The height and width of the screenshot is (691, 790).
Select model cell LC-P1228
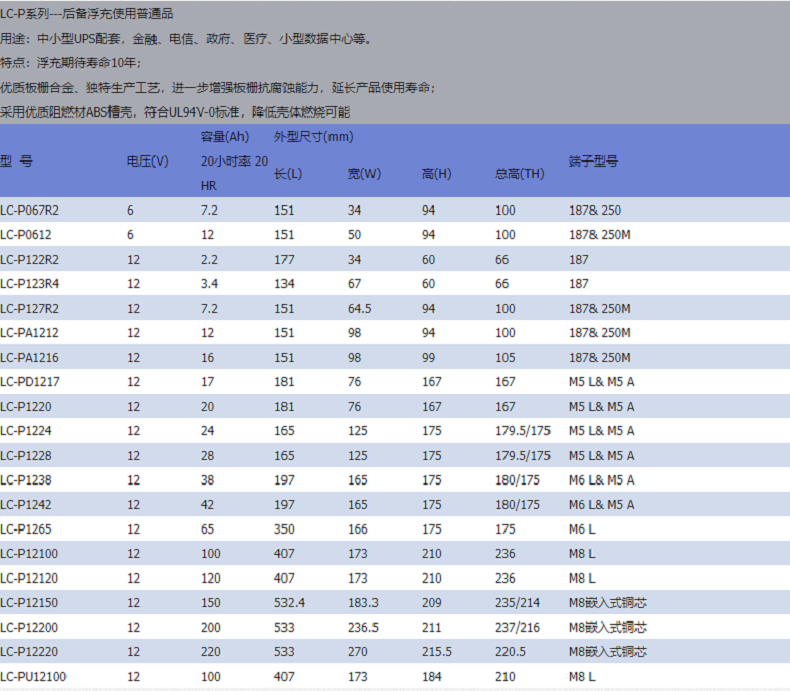pos(26,456)
